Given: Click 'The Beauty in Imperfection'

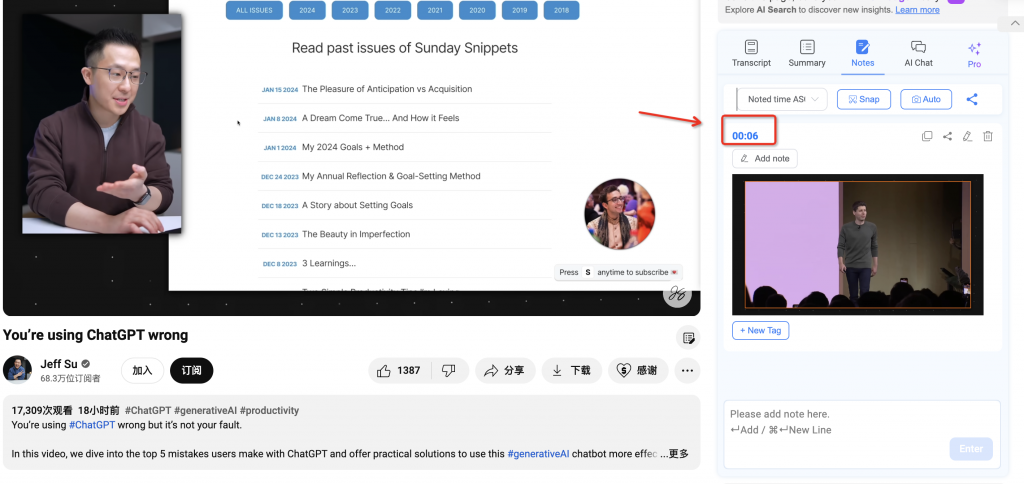Looking at the screenshot, I should [x=356, y=234].
